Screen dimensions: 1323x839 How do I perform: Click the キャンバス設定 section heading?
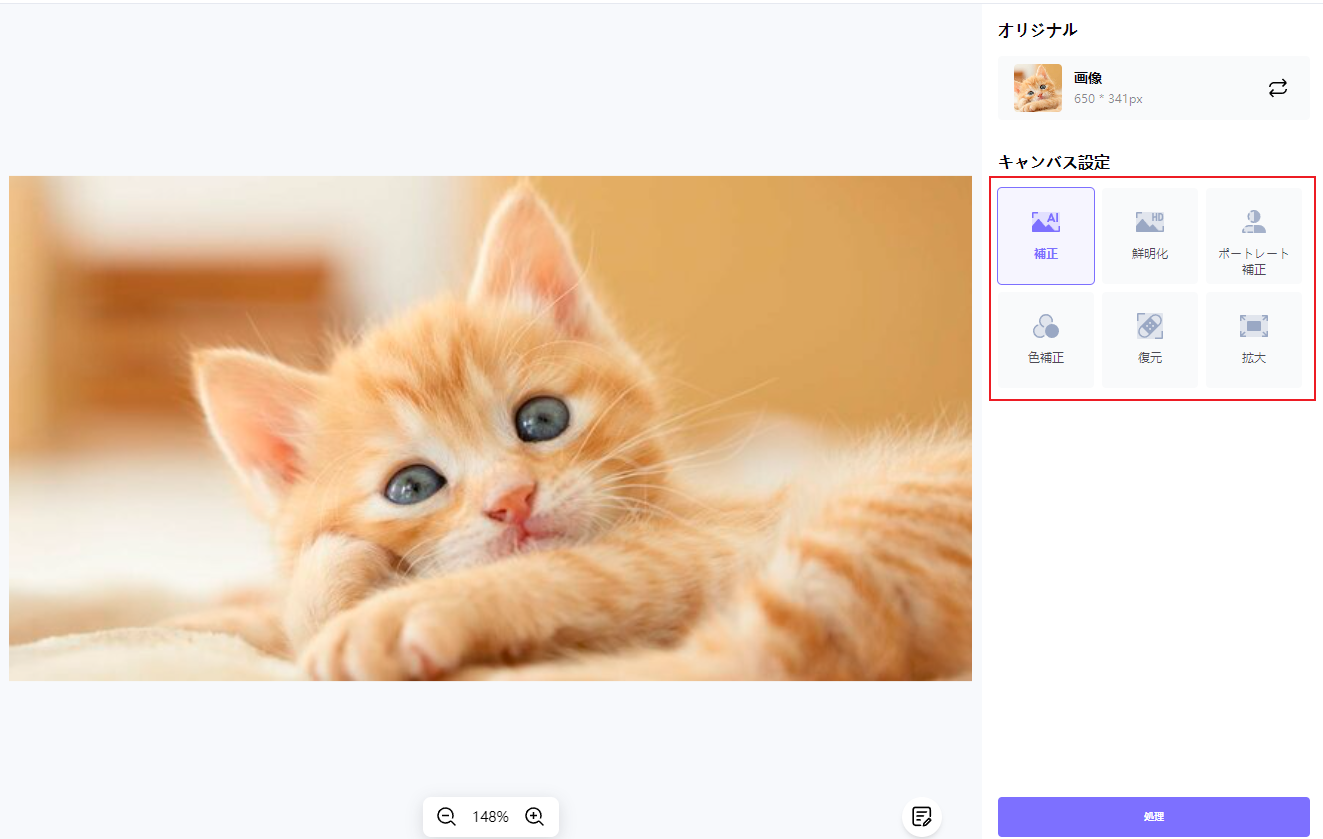tap(1053, 162)
